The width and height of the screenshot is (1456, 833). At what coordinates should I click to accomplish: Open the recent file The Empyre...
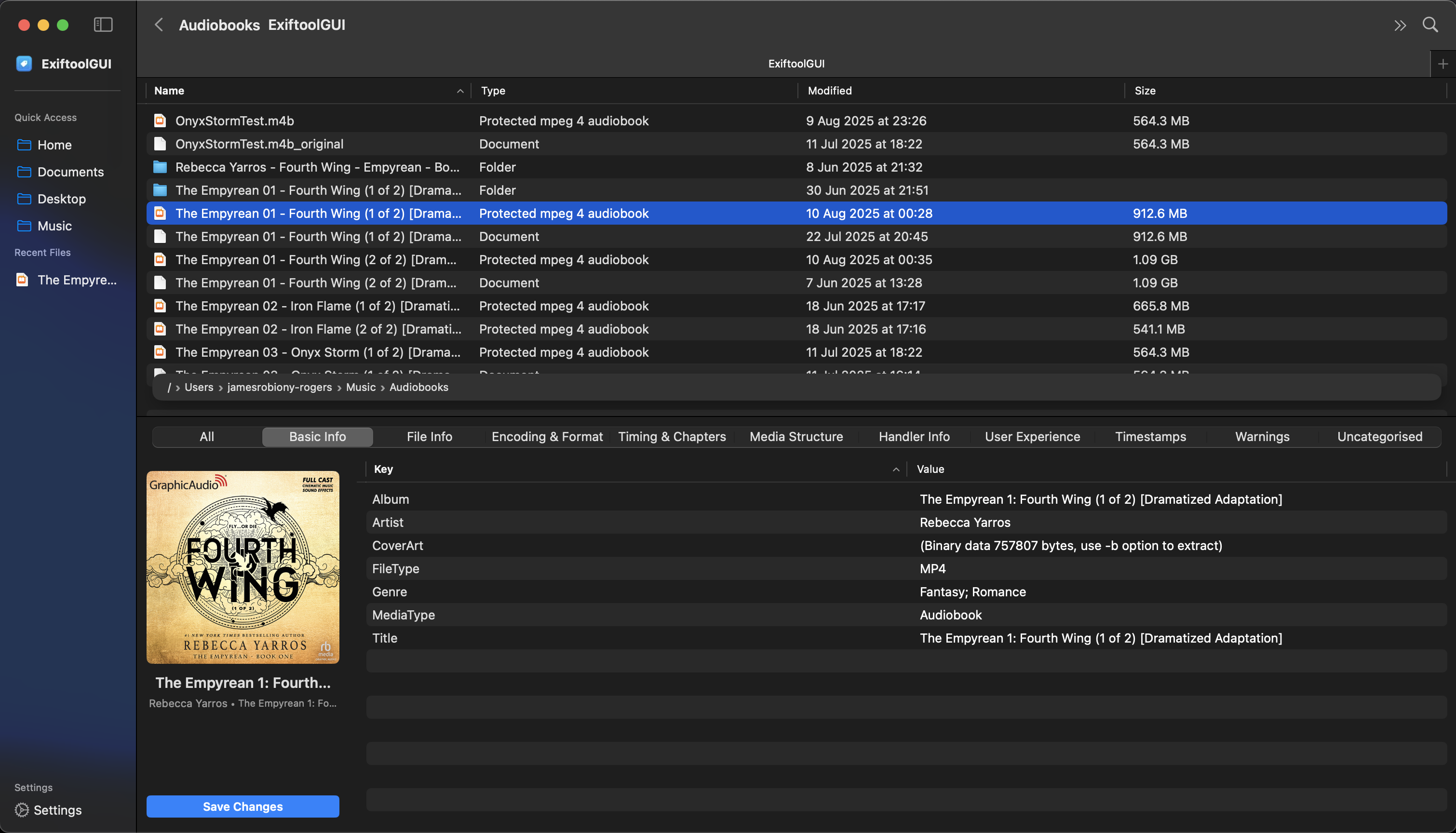click(x=77, y=280)
